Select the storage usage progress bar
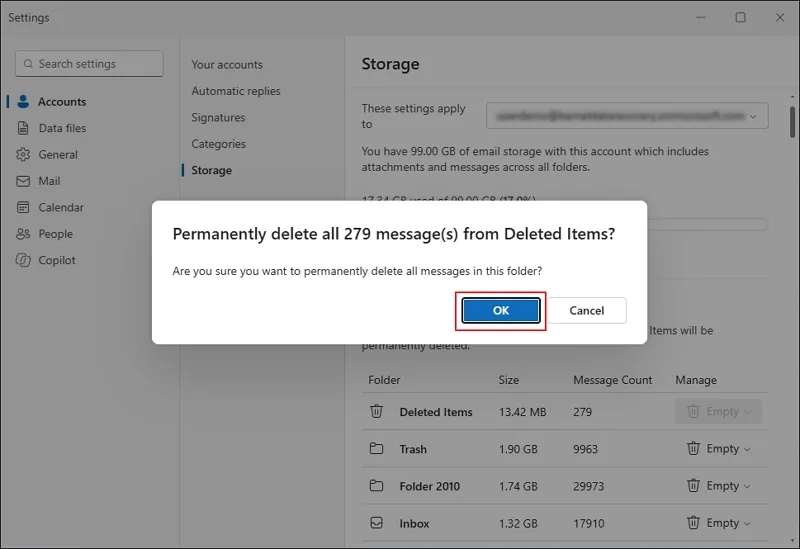 pos(707,224)
